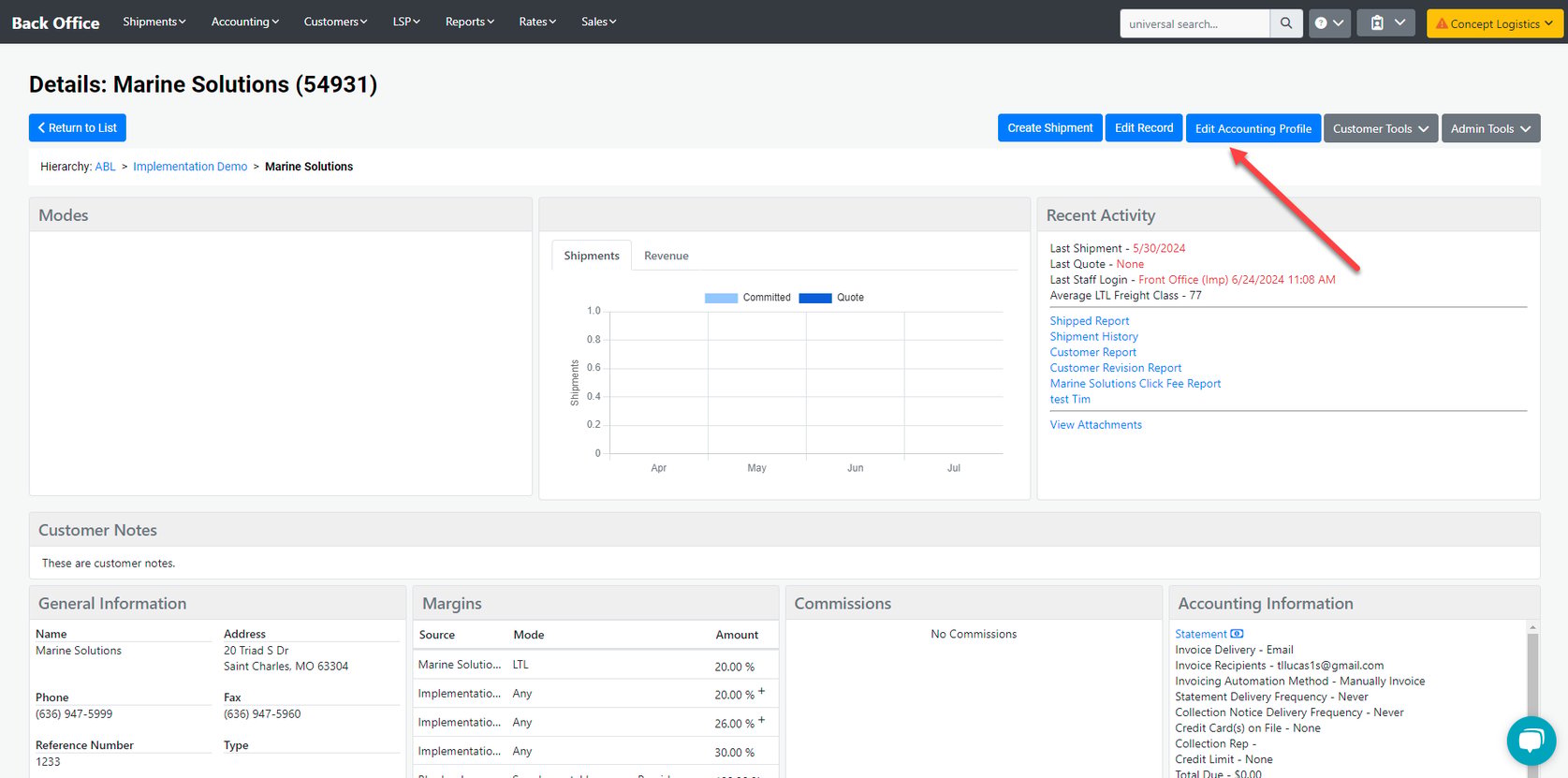Switch to the Revenue chart tab
This screenshot has height=778, width=1568.
pyautogui.click(x=666, y=256)
